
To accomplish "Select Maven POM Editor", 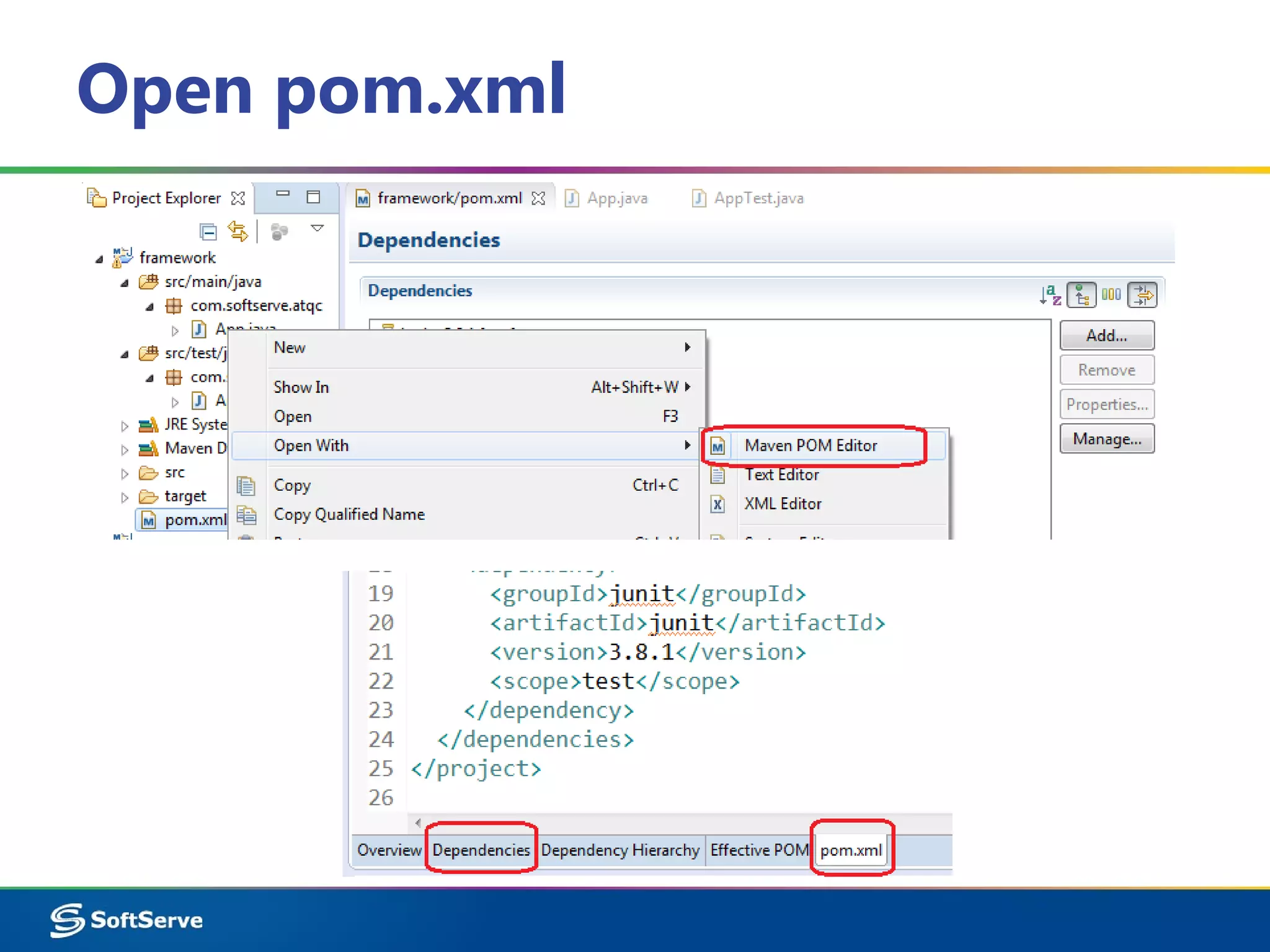I will pos(825,446).
